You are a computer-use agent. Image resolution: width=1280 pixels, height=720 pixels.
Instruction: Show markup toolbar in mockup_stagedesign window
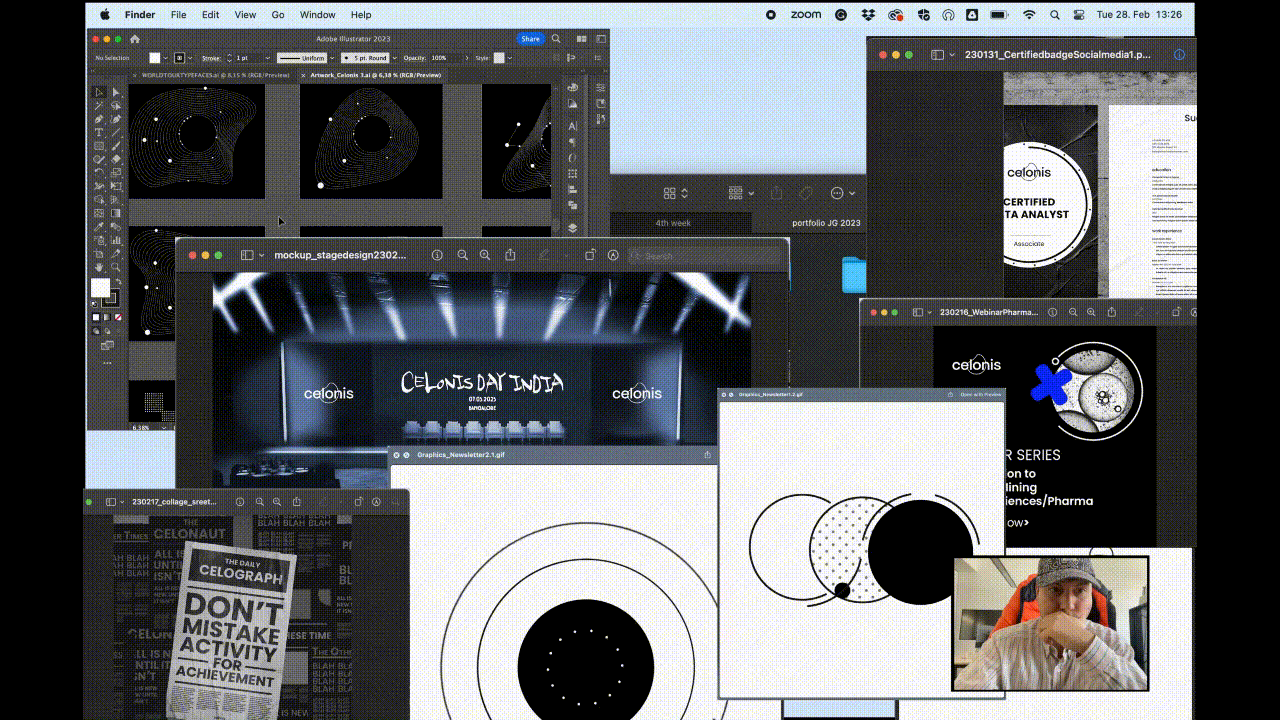612,255
